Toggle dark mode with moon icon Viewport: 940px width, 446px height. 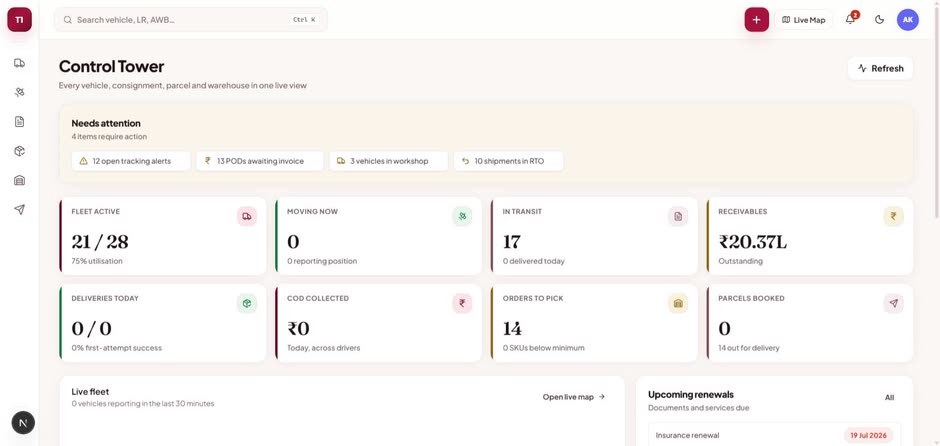click(879, 20)
